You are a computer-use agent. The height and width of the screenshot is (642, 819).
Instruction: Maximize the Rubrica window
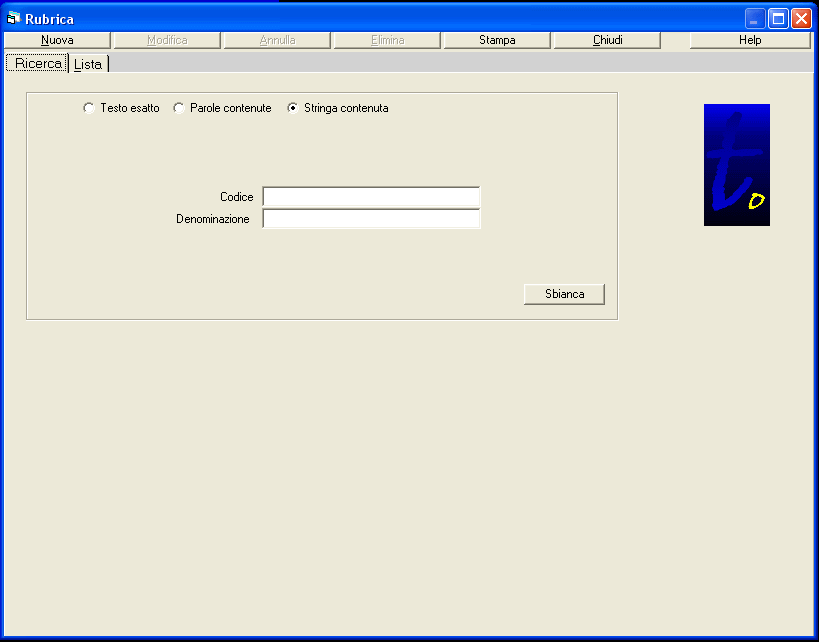coord(778,19)
